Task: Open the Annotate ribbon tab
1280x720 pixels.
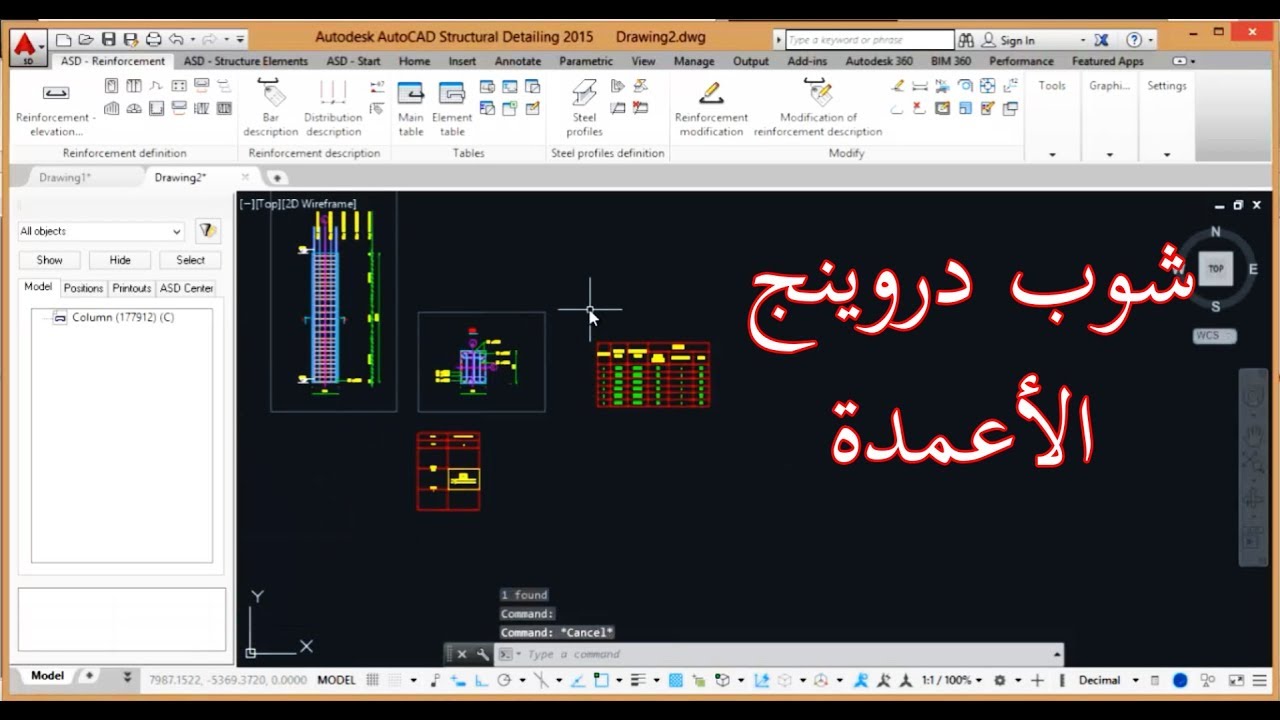Action: pyautogui.click(x=518, y=61)
